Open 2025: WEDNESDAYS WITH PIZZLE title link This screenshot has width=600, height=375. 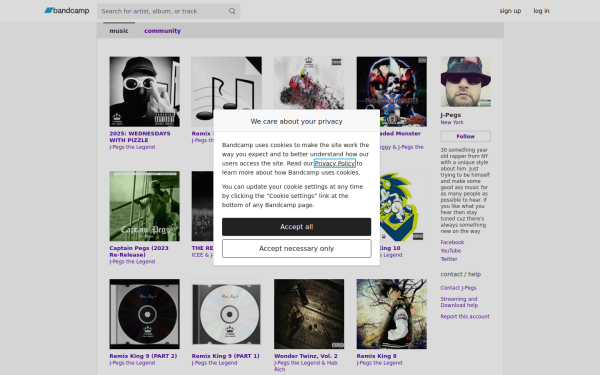pyautogui.click(x=140, y=137)
